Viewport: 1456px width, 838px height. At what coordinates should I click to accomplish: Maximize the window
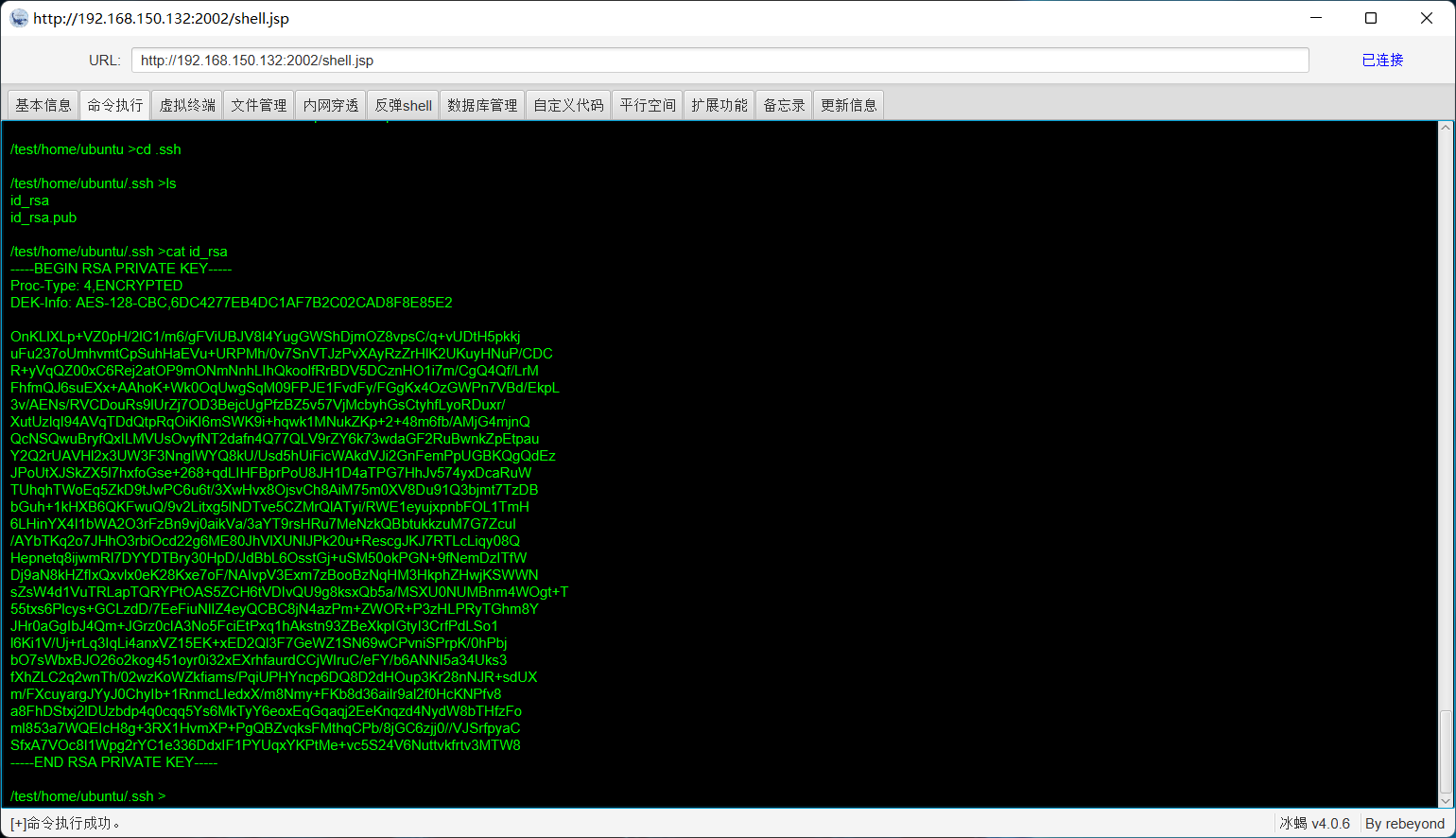pyautogui.click(x=1371, y=18)
